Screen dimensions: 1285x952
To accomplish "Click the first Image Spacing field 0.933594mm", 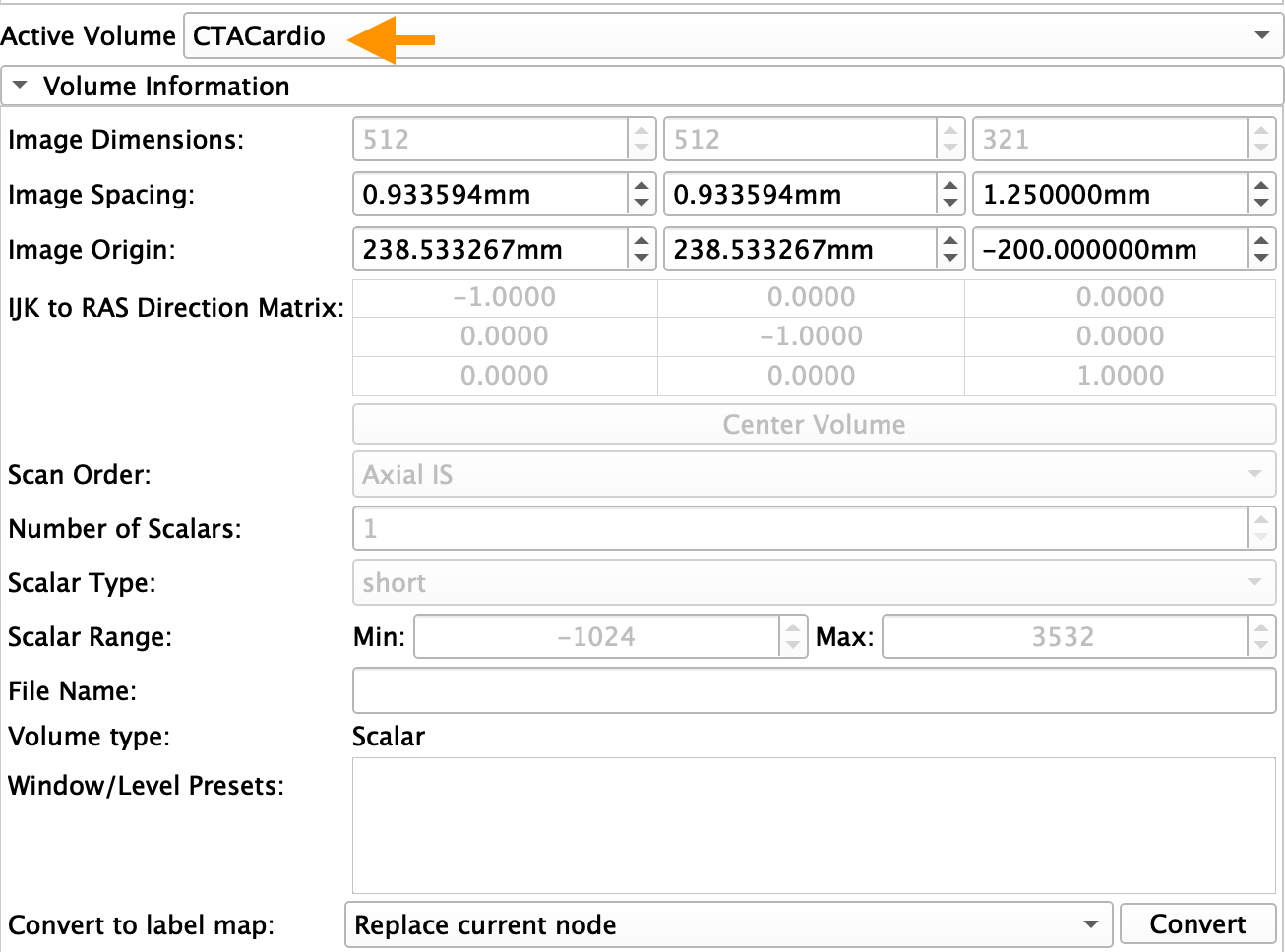I will coord(490,195).
